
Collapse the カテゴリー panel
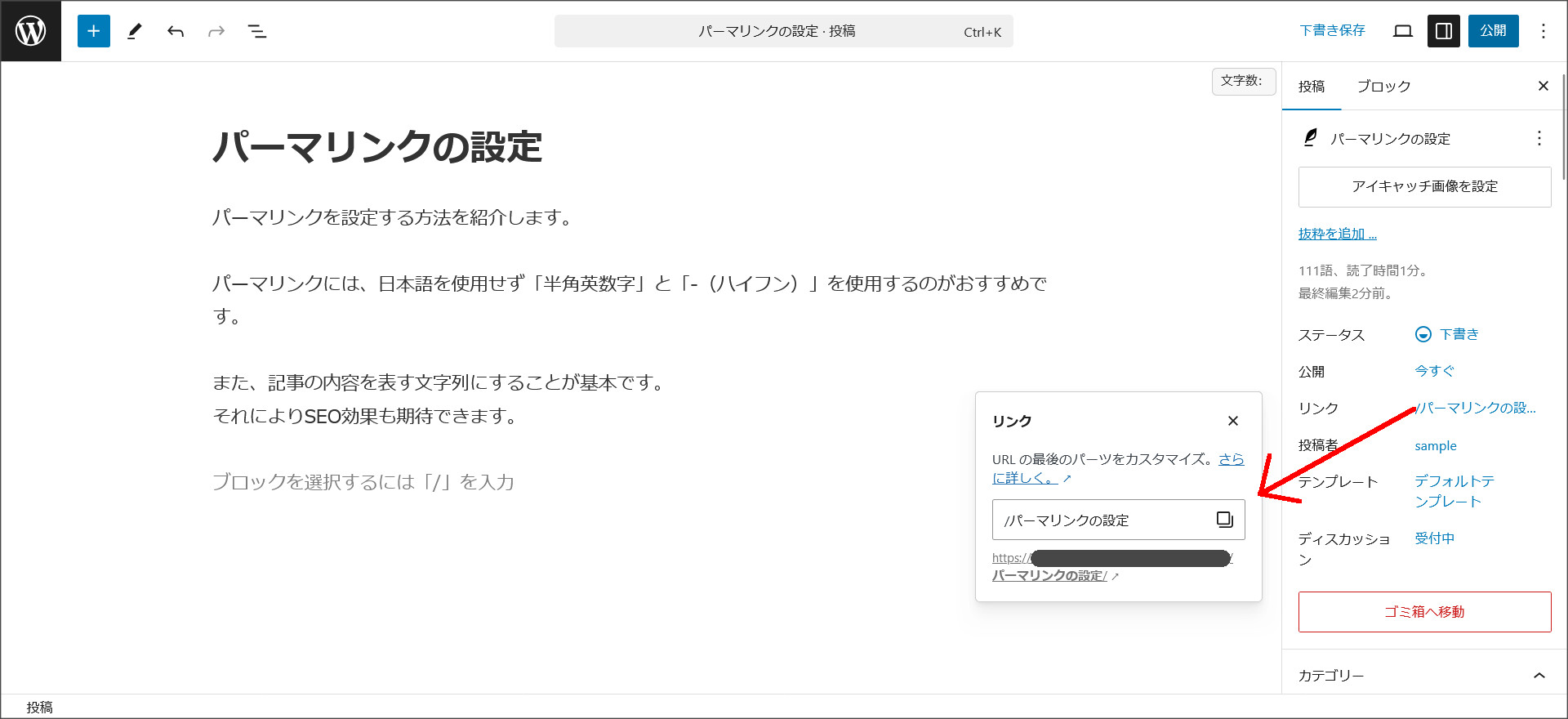click(x=1539, y=675)
